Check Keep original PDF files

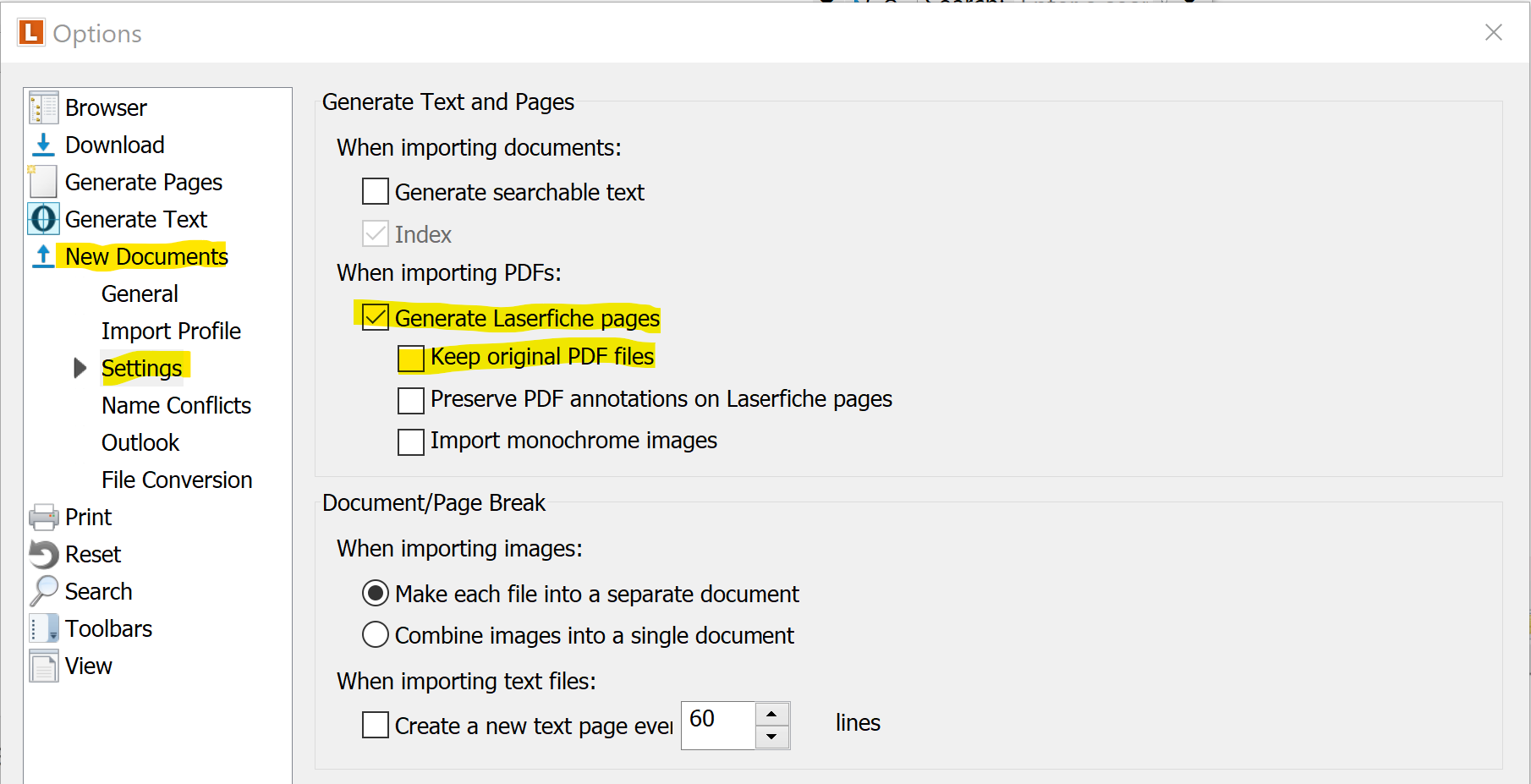[x=411, y=359]
